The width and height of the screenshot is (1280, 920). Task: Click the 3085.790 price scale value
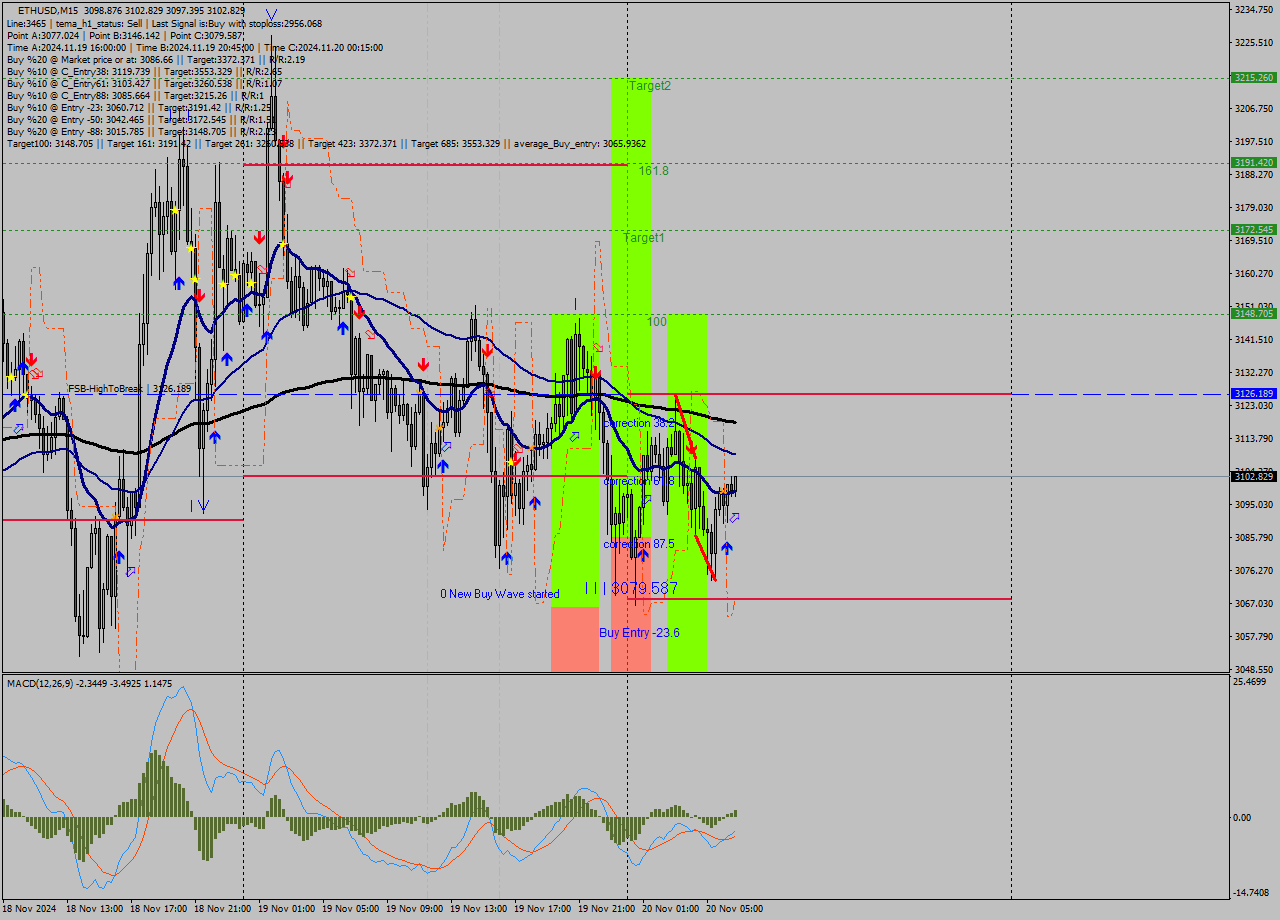pos(1254,537)
